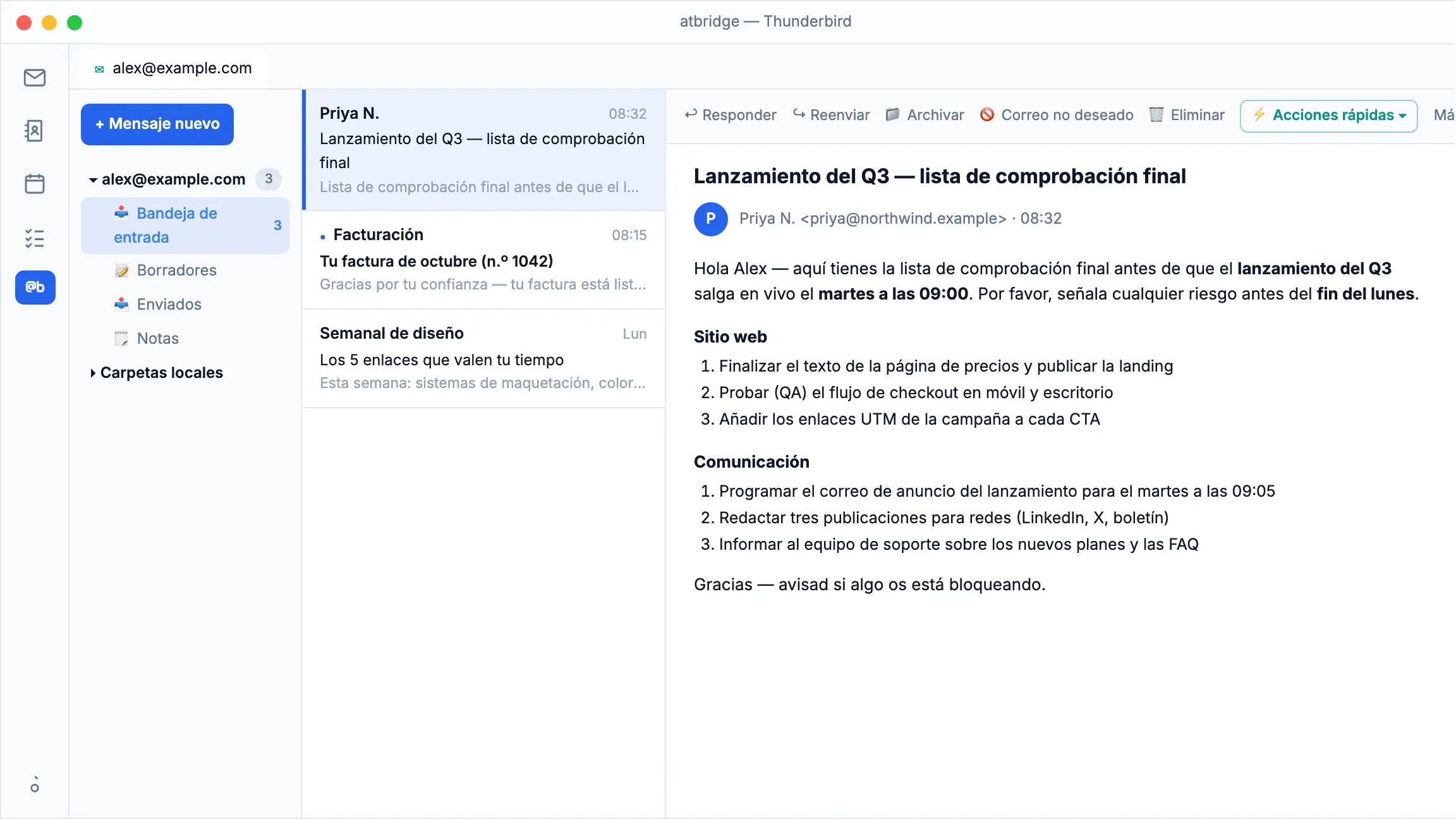The image size is (1456, 819).
Task: Open the Acciones rápidas dropdown
Action: coord(1329,116)
